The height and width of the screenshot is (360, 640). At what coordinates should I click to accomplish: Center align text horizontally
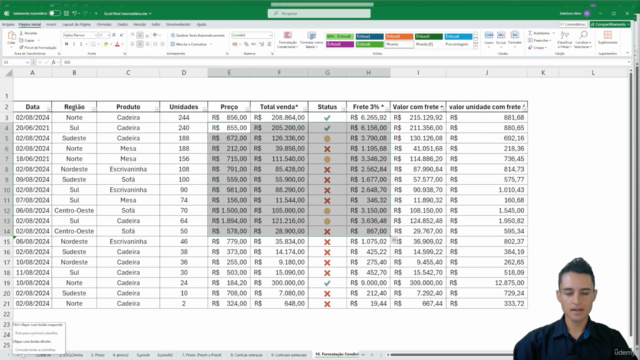(x=140, y=44)
